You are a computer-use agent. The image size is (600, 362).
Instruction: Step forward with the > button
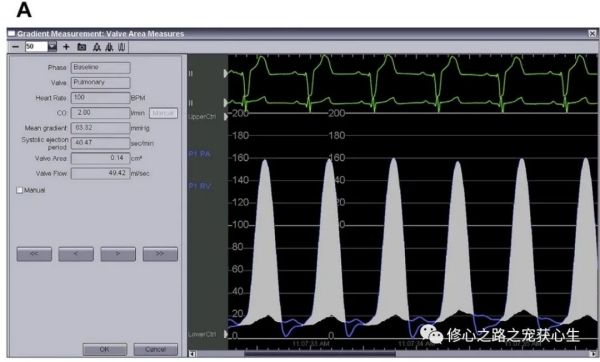(118, 254)
